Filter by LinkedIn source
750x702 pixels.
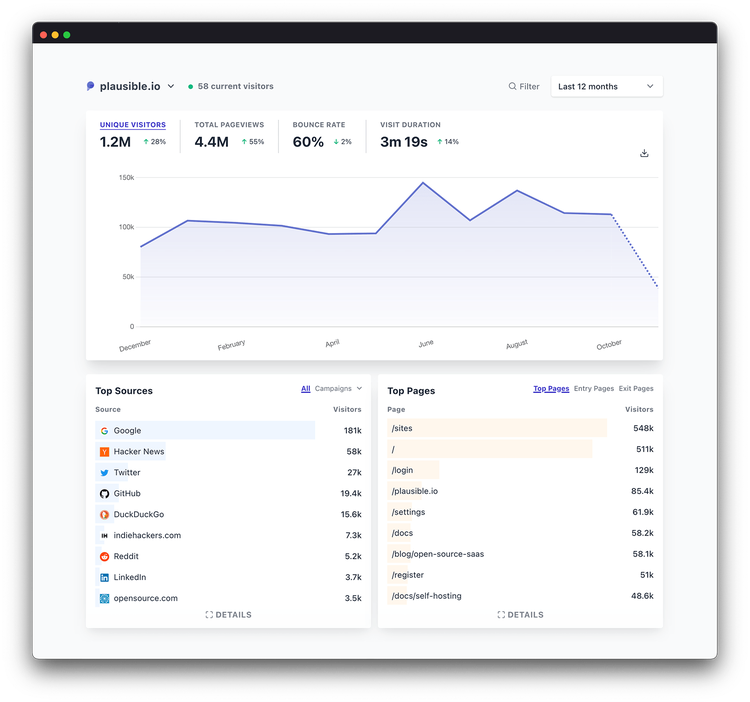coord(130,577)
